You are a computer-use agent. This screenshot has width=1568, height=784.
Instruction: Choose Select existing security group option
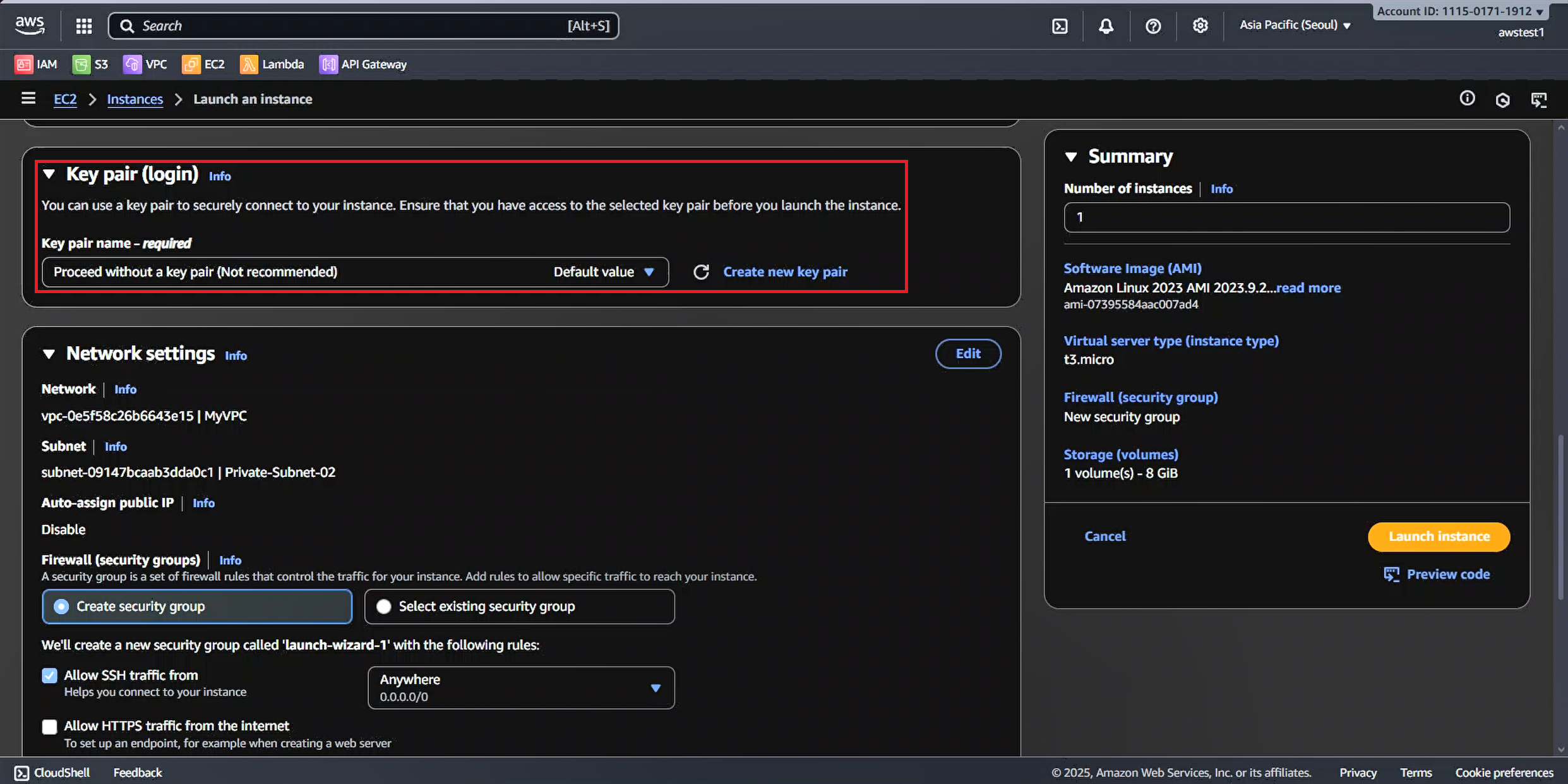point(384,606)
